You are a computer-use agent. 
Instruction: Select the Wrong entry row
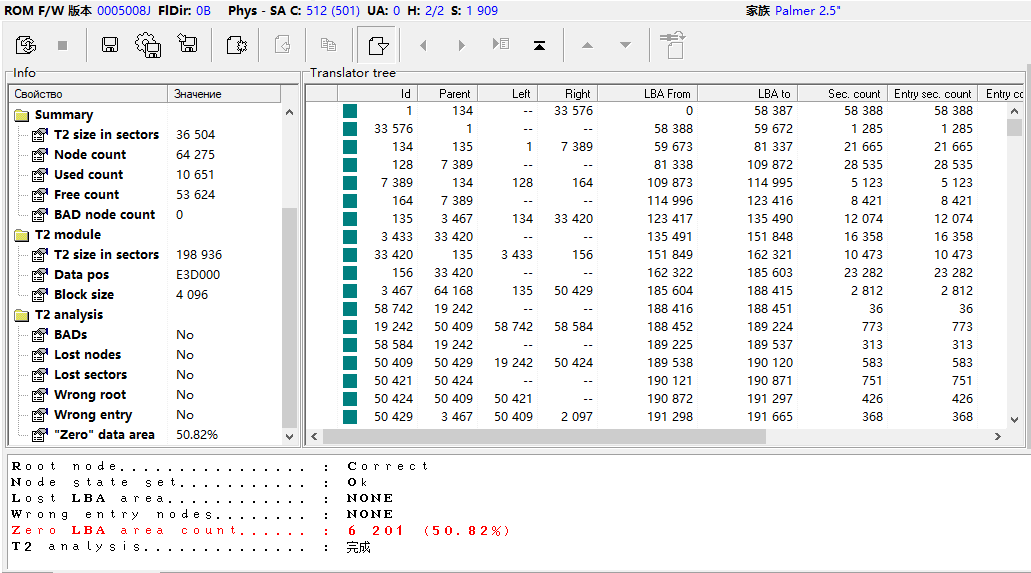pos(146,415)
